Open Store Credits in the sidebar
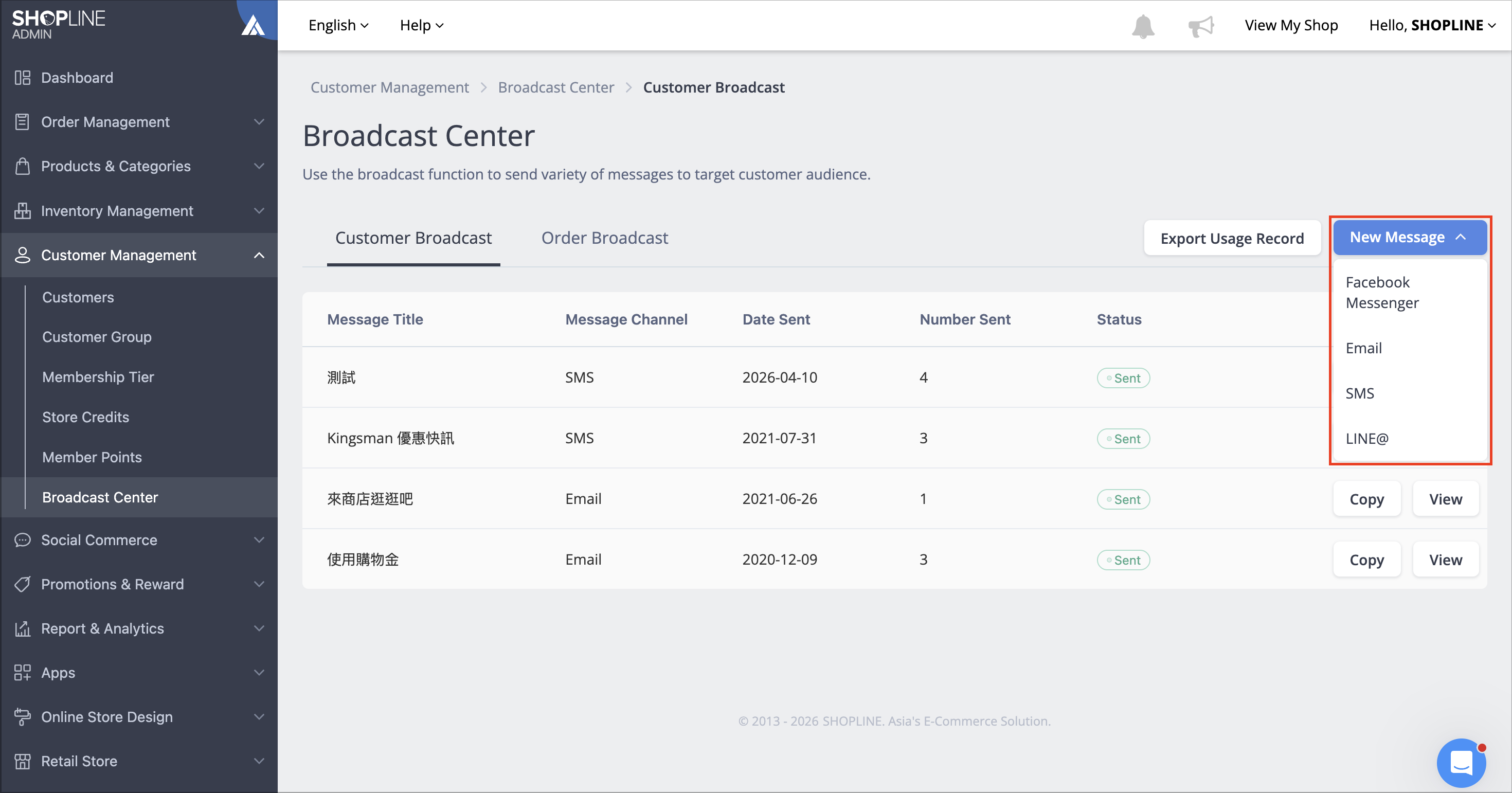 86,417
